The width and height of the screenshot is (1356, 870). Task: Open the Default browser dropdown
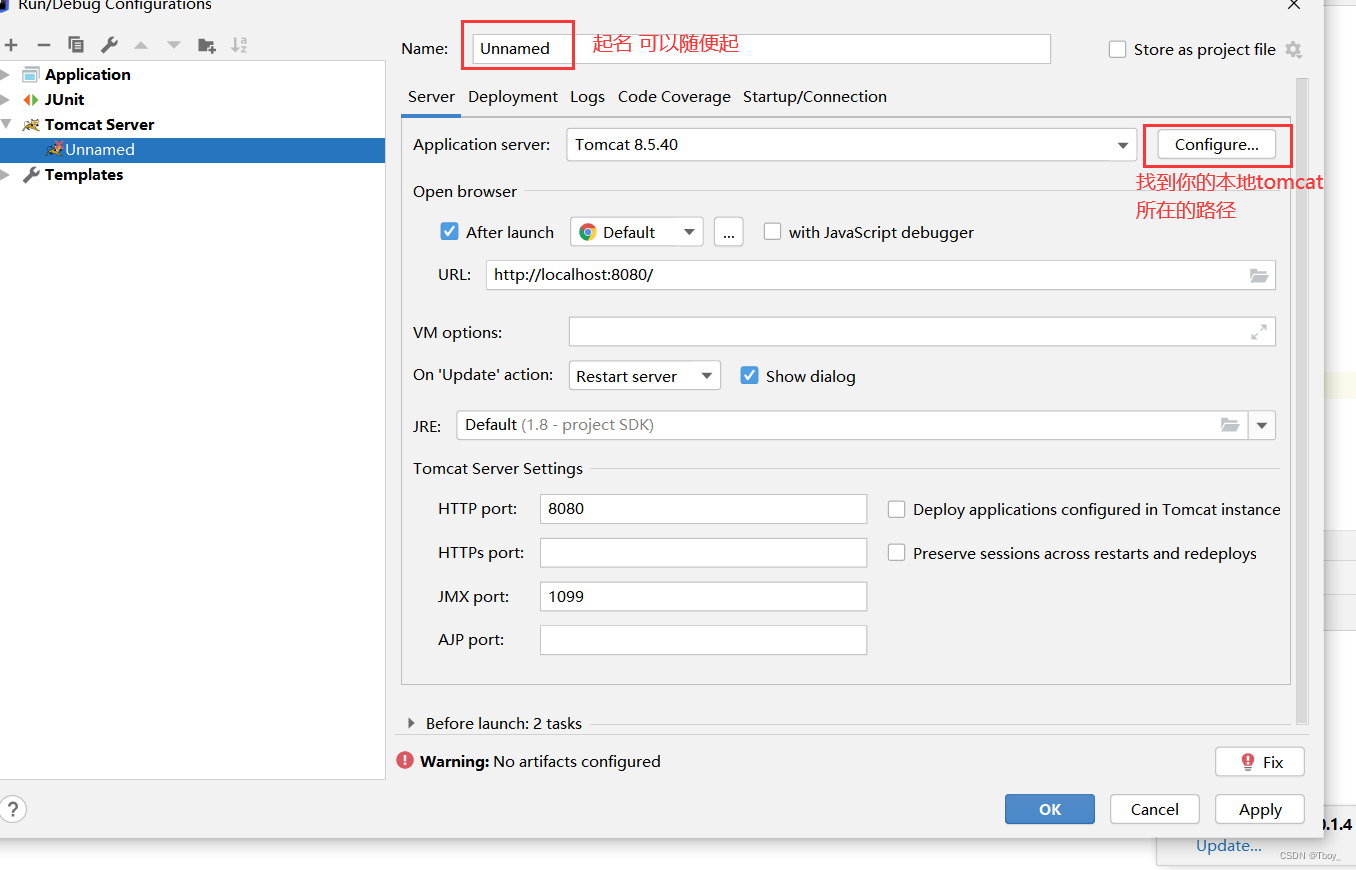tap(689, 232)
